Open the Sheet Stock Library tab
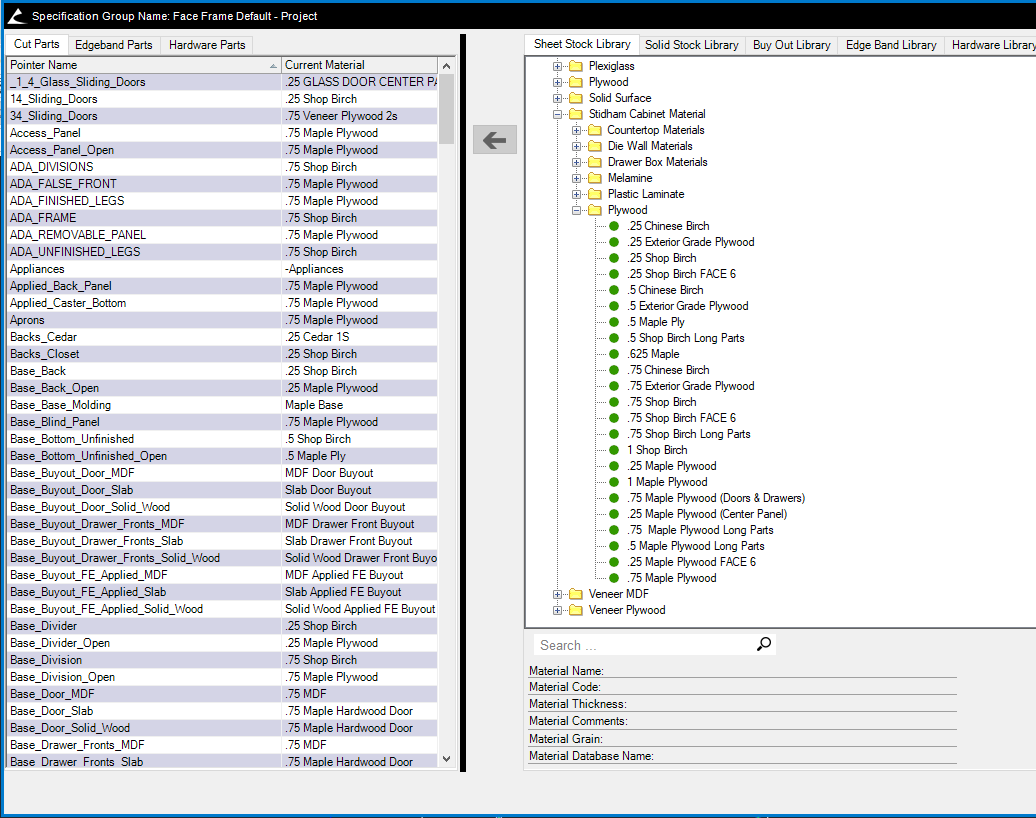Viewport: 1036px width, 818px height. click(x=582, y=44)
